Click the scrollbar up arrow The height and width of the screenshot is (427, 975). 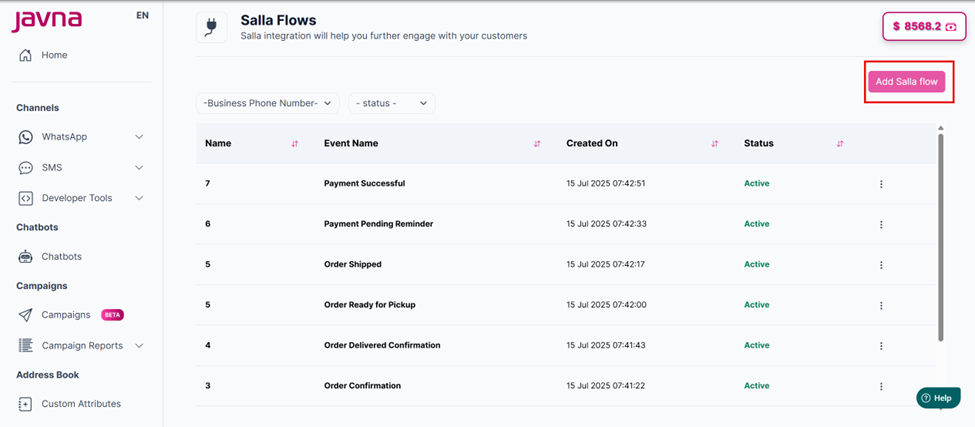941,128
